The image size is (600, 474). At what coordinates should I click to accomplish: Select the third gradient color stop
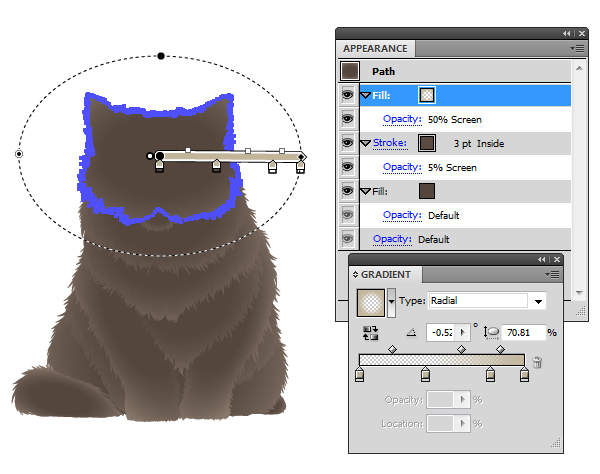click(x=490, y=374)
